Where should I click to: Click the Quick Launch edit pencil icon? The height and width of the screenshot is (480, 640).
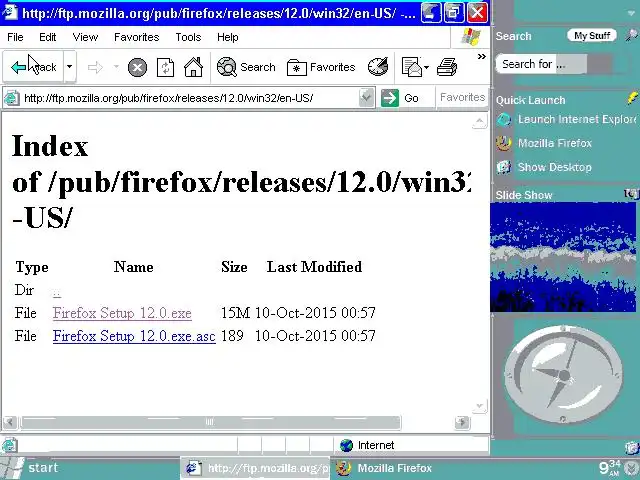click(632, 98)
